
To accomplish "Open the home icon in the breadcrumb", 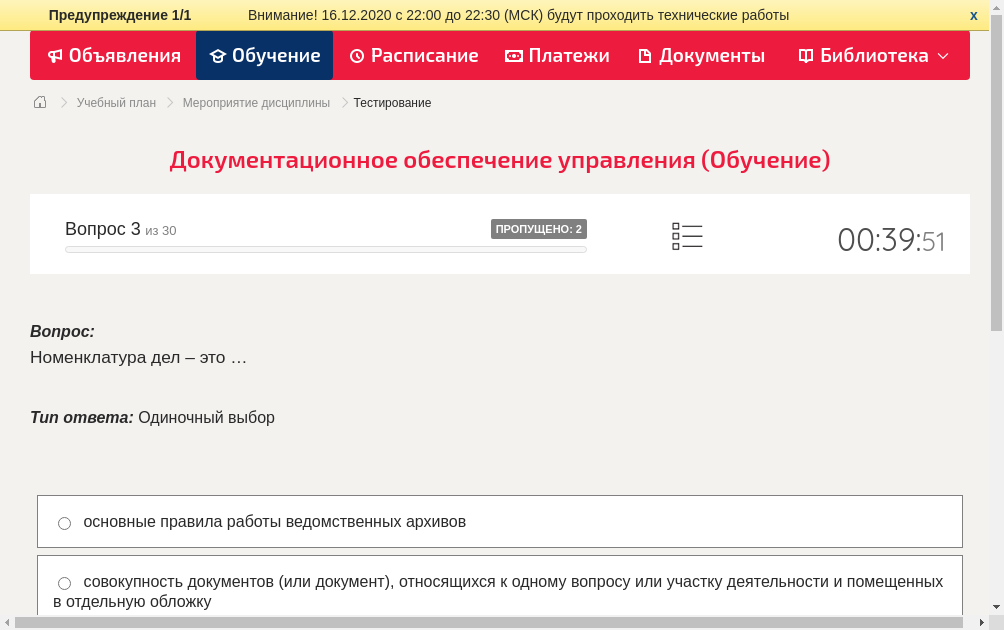I will click(x=39, y=102).
